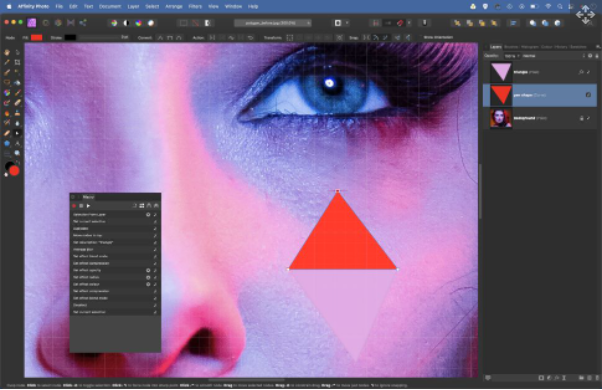The width and height of the screenshot is (602, 390).
Task: Open gear settings for Set effect colour
Action: 148,284
